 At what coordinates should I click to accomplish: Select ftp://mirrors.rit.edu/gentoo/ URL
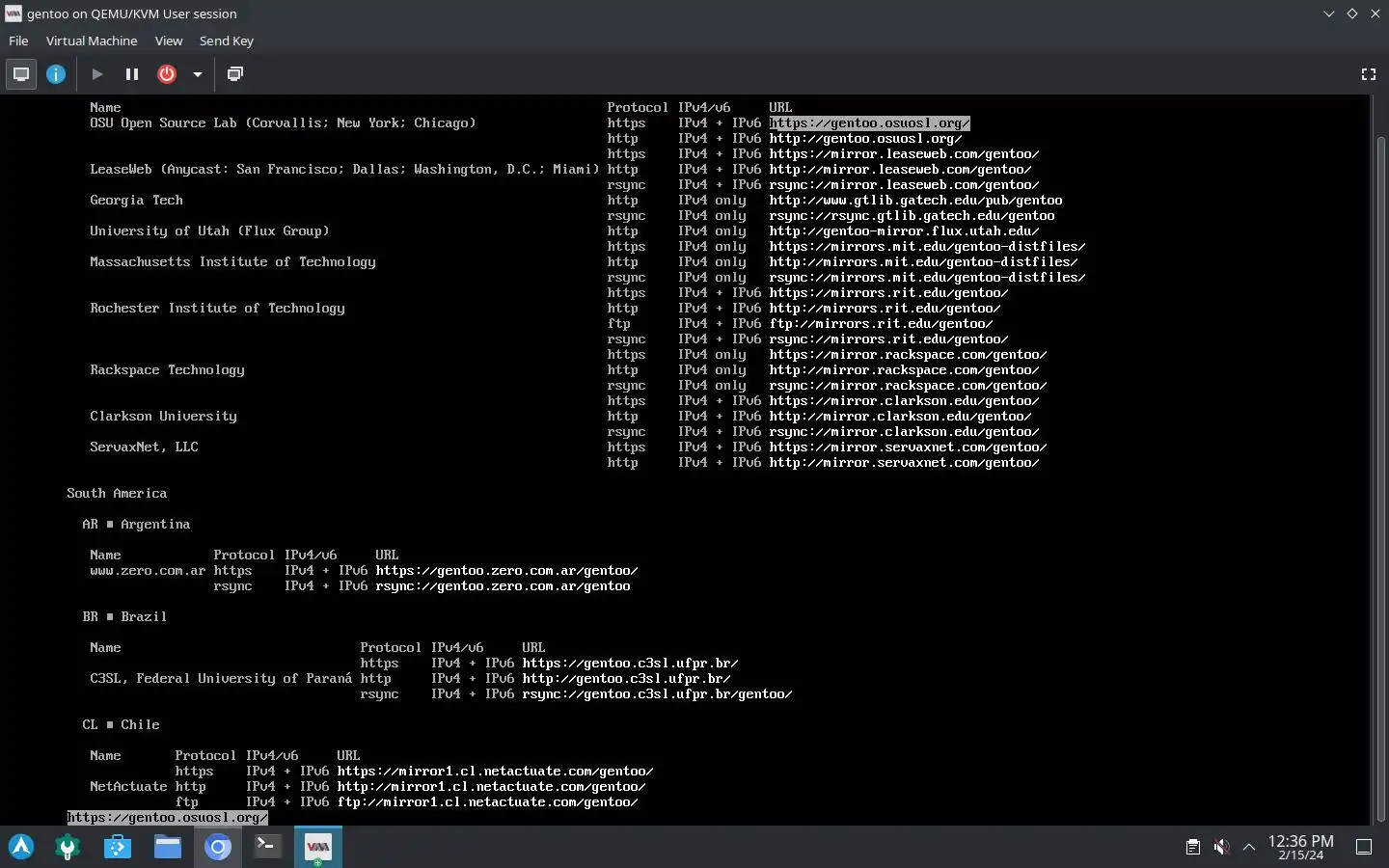(x=881, y=324)
